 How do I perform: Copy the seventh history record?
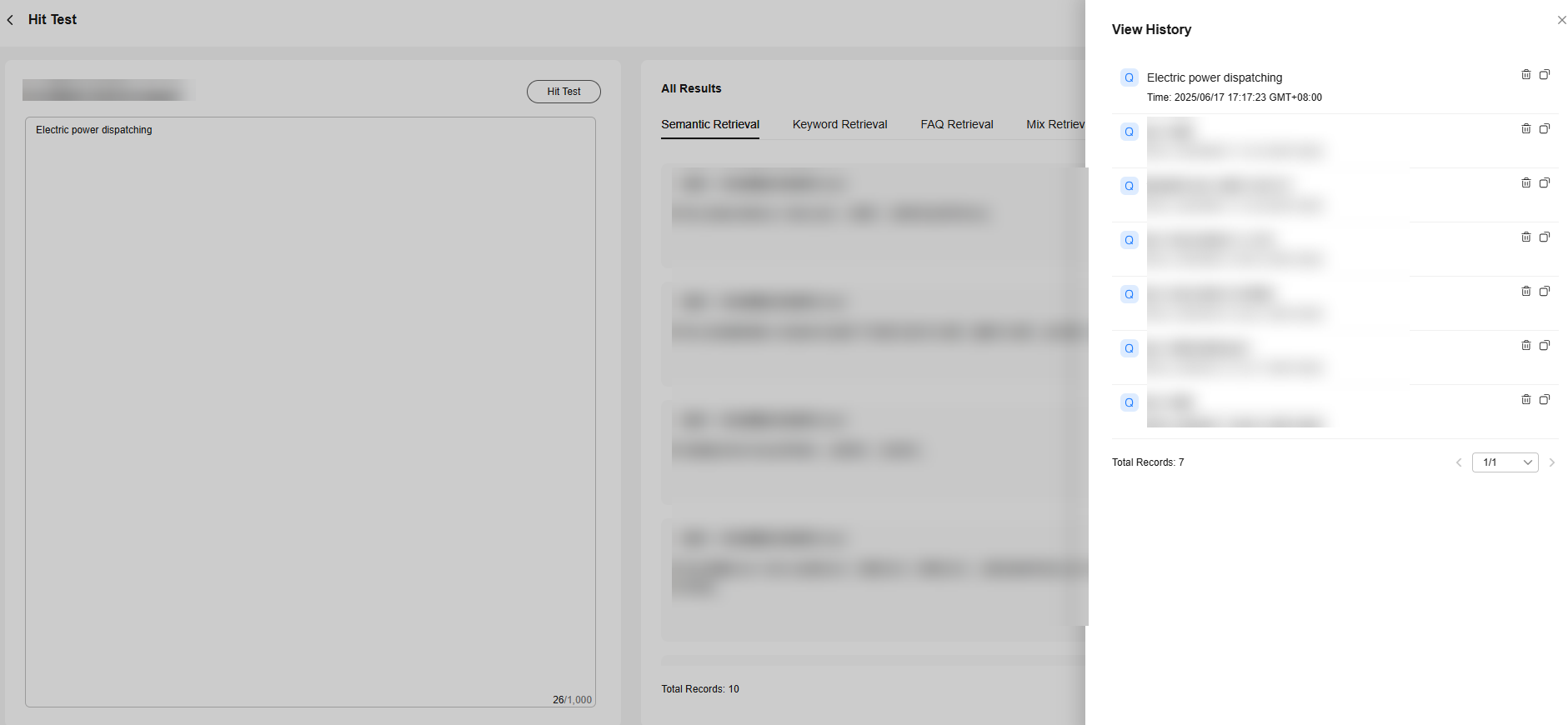click(1544, 399)
